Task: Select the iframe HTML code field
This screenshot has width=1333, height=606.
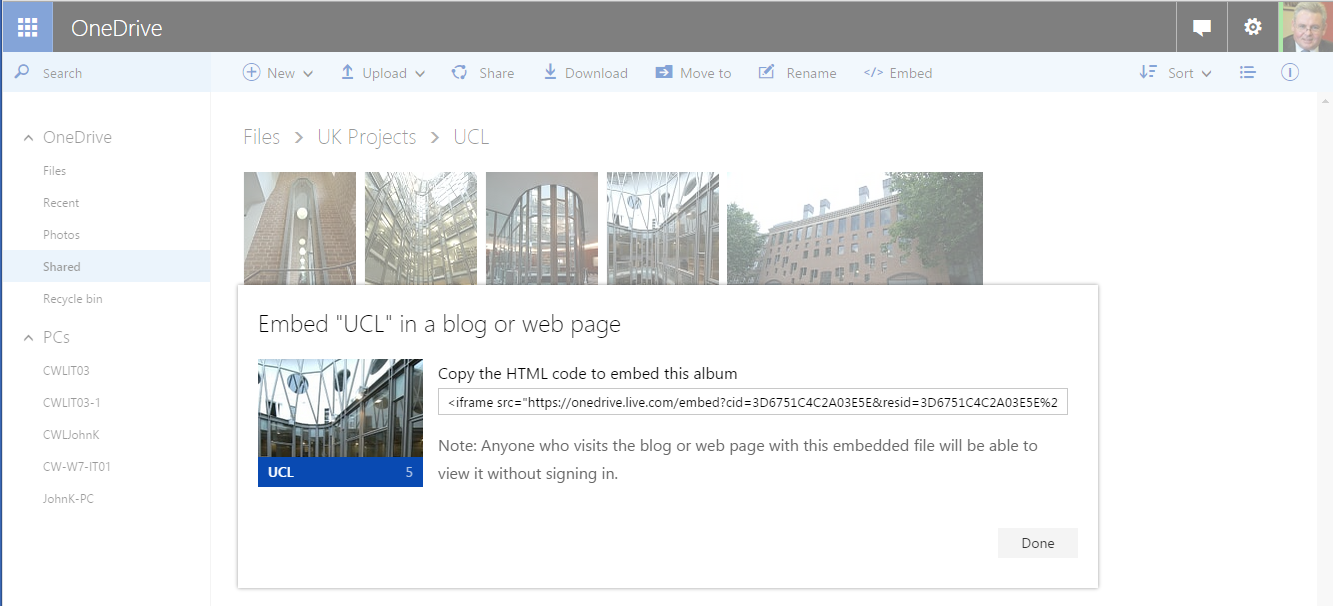Action: click(753, 402)
